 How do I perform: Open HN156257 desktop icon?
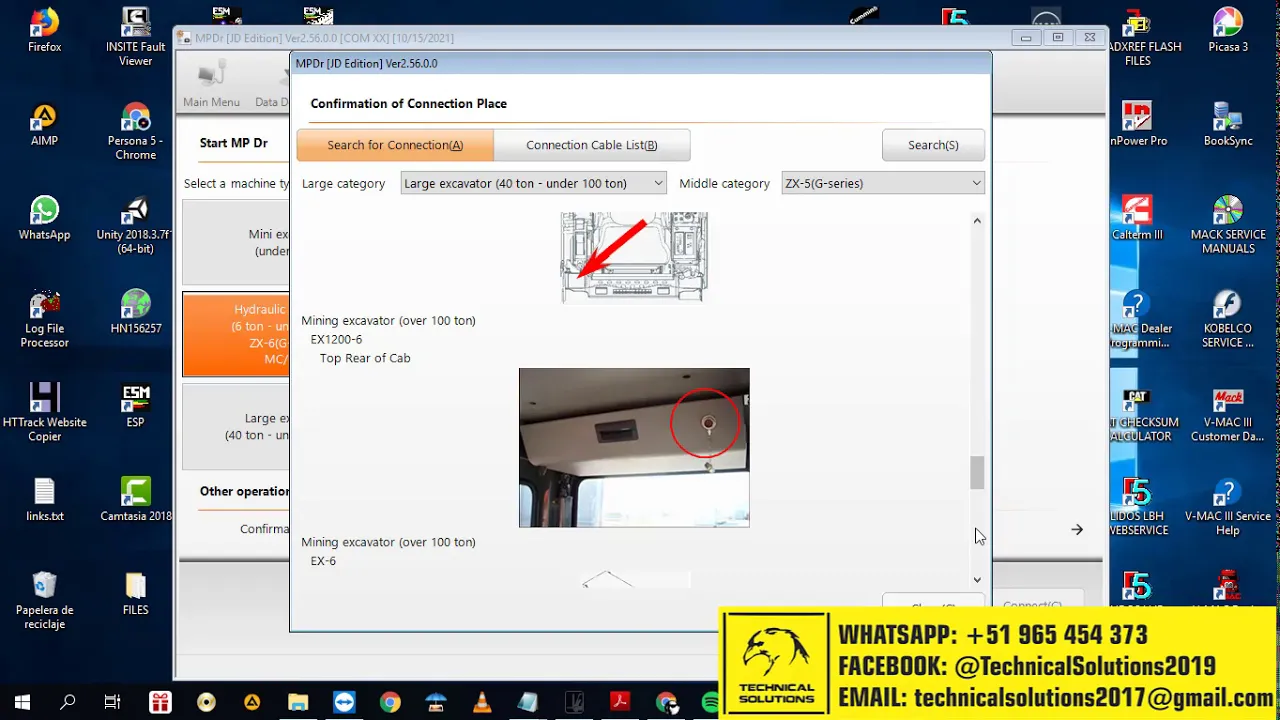(x=135, y=313)
